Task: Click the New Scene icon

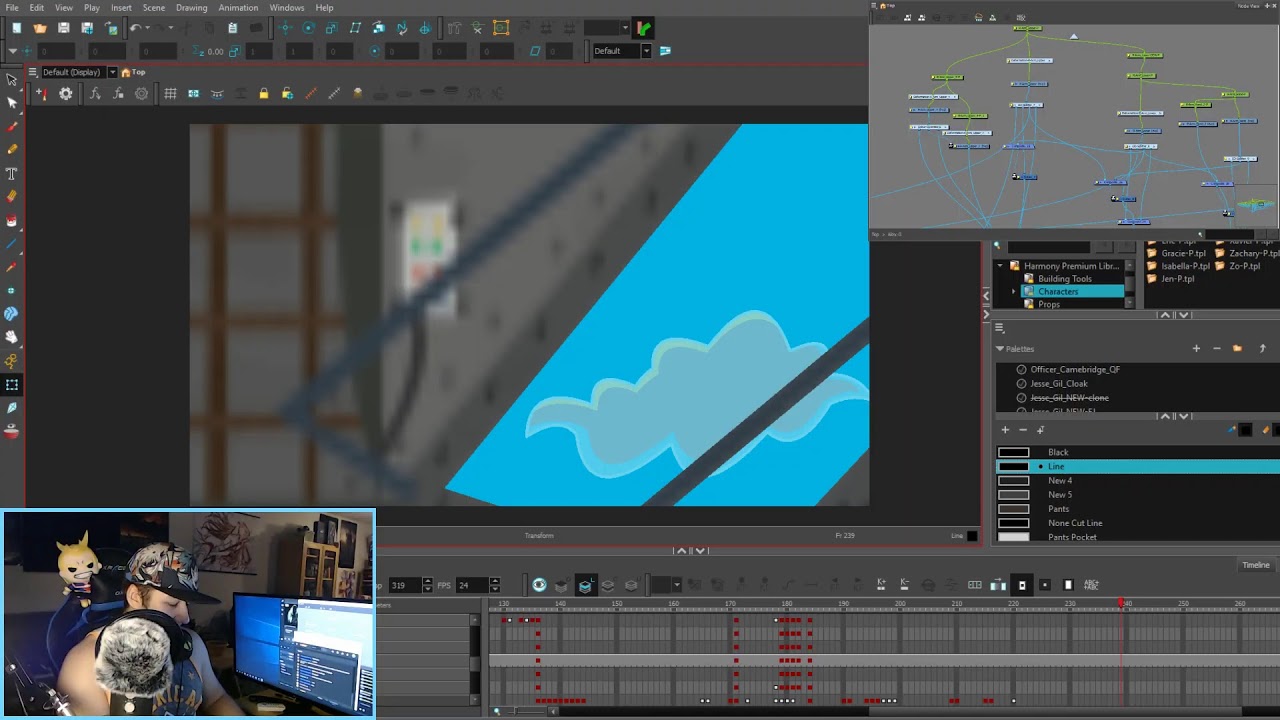Action: (16, 28)
